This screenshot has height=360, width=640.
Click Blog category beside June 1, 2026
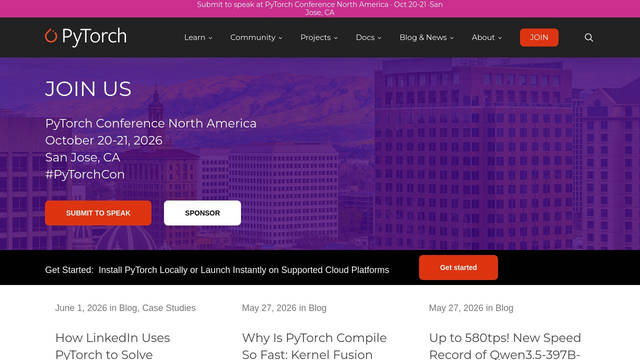pos(128,308)
